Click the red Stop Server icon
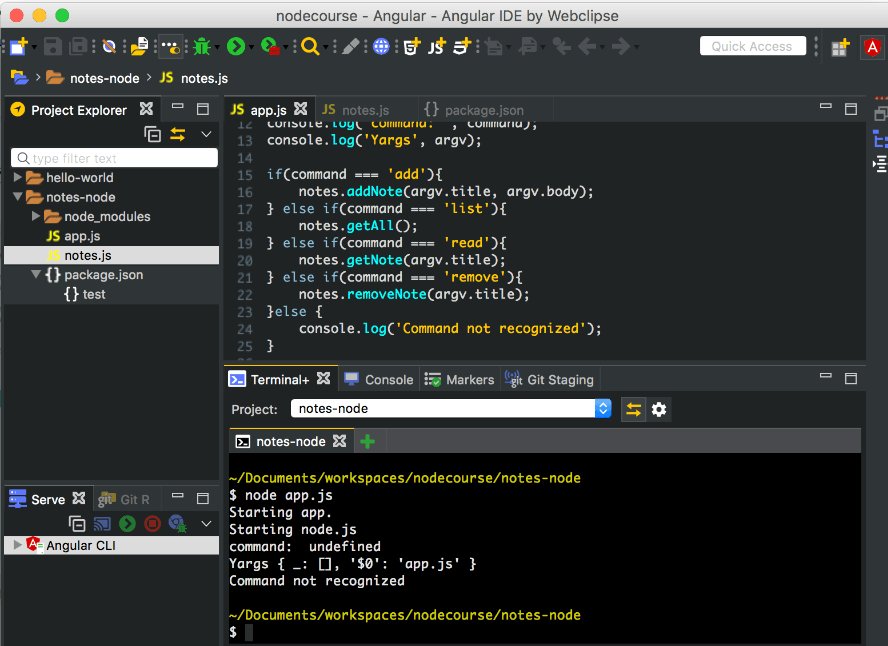The height and width of the screenshot is (646, 888). click(152, 524)
